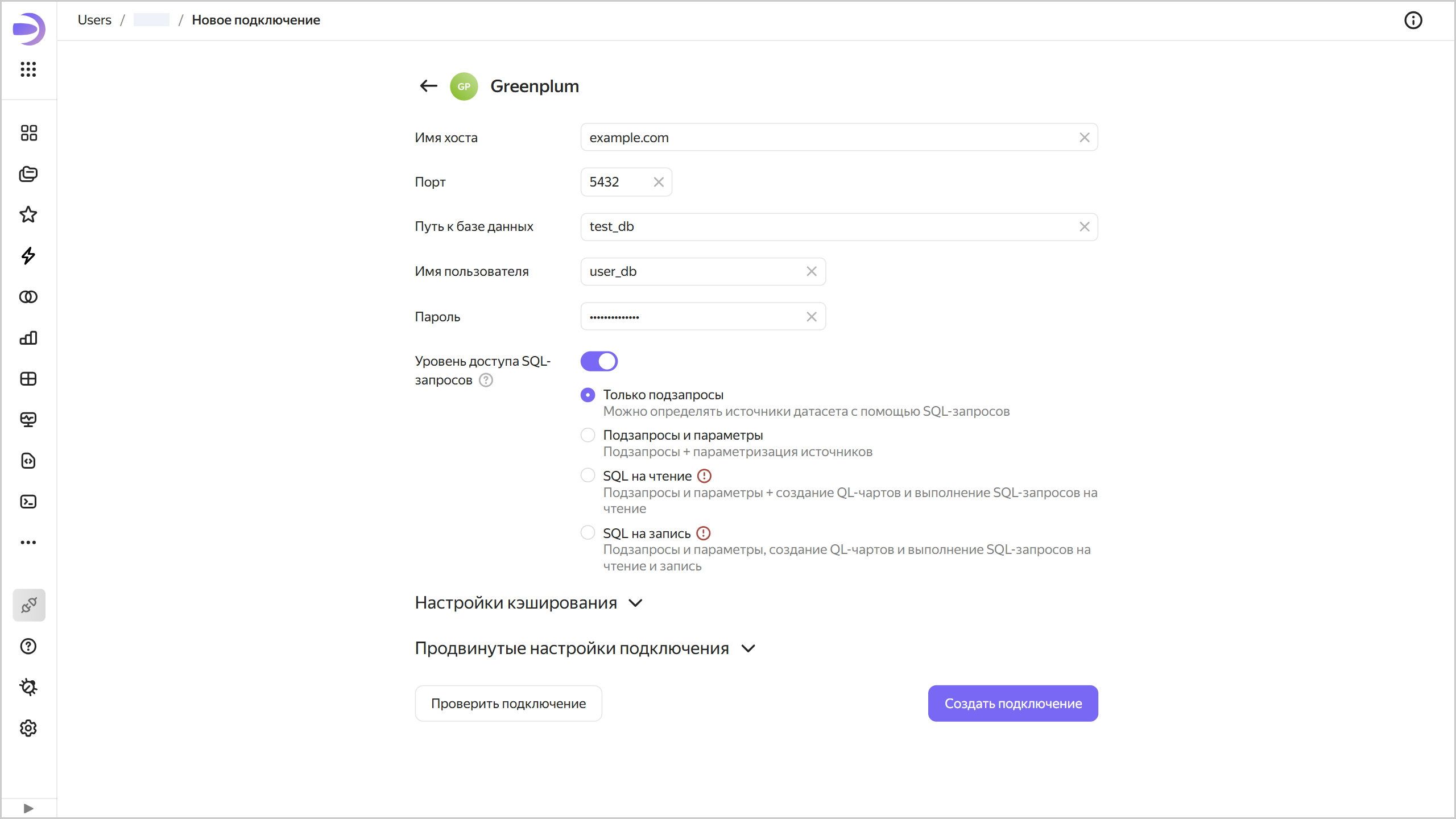Open the DataLens logo home
Viewport: 1456px width, 819px height.
(x=28, y=28)
